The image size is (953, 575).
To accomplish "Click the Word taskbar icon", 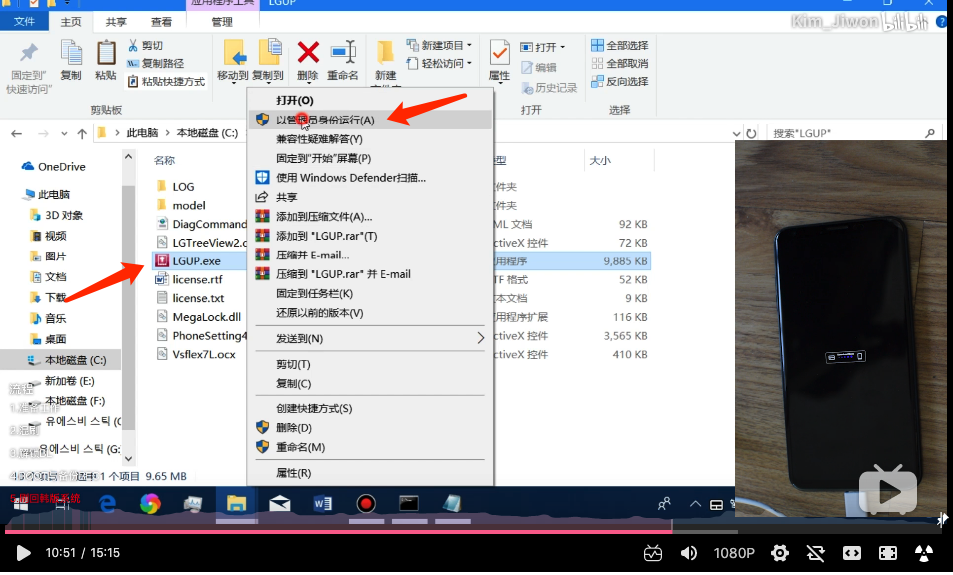I will [323, 503].
